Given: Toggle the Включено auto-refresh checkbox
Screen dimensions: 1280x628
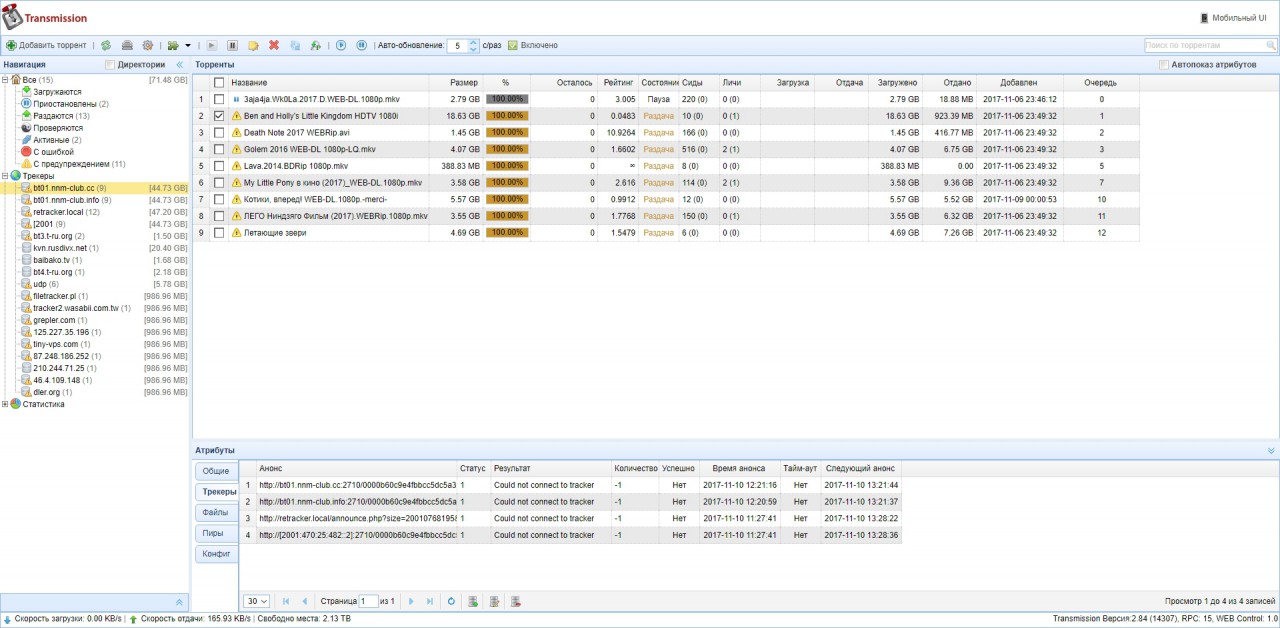Looking at the screenshot, I should point(512,45).
